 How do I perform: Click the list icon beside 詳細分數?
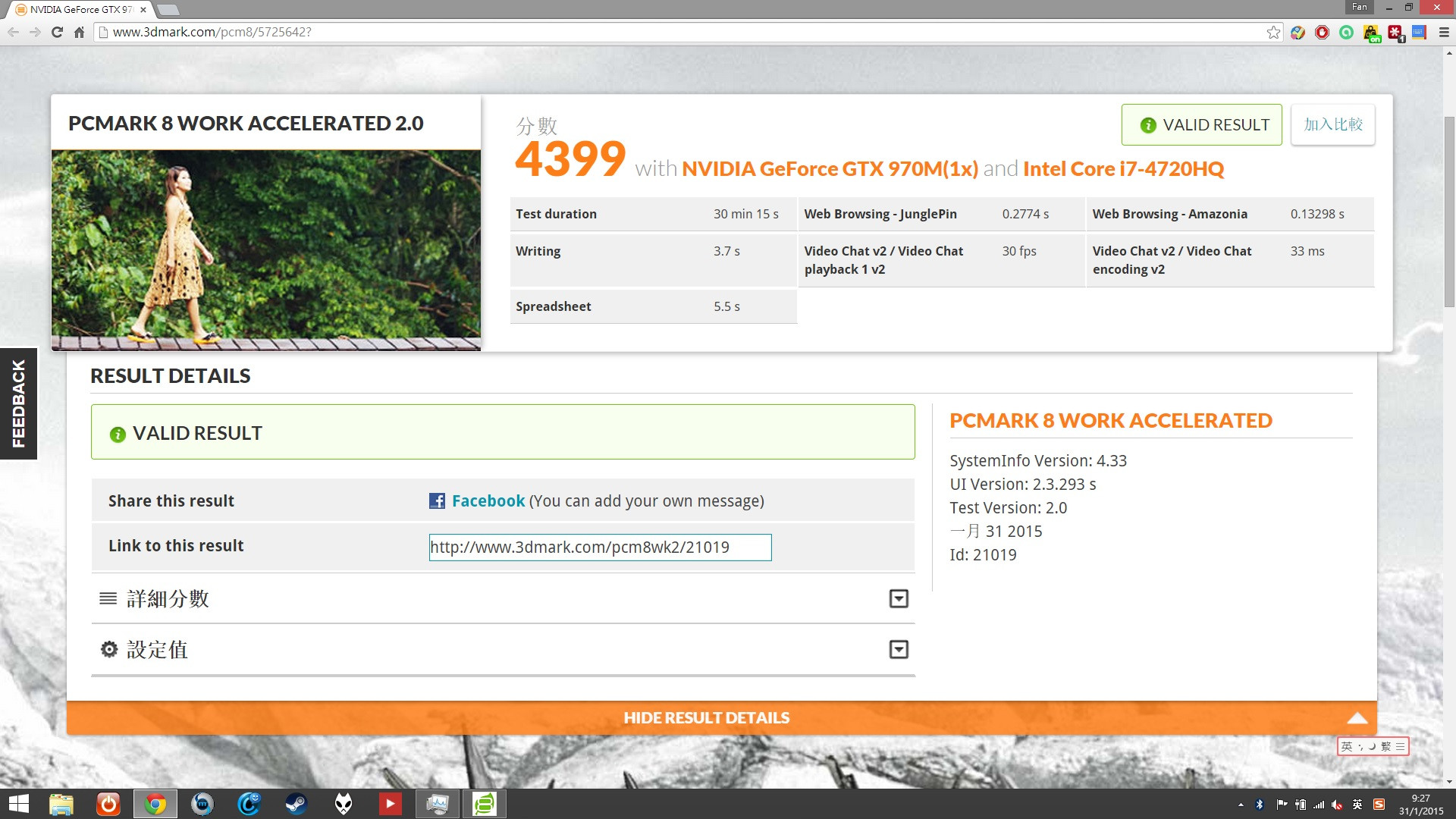click(108, 598)
